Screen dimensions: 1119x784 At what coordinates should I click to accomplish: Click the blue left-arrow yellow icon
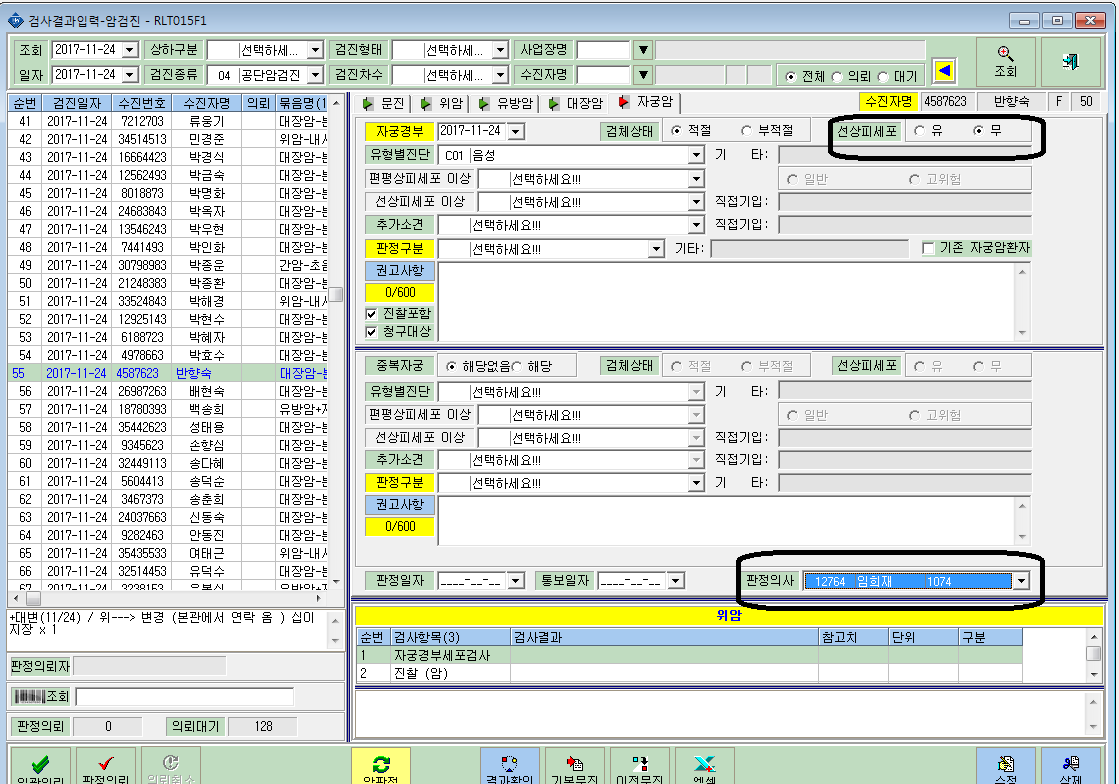tap(943, 71)
